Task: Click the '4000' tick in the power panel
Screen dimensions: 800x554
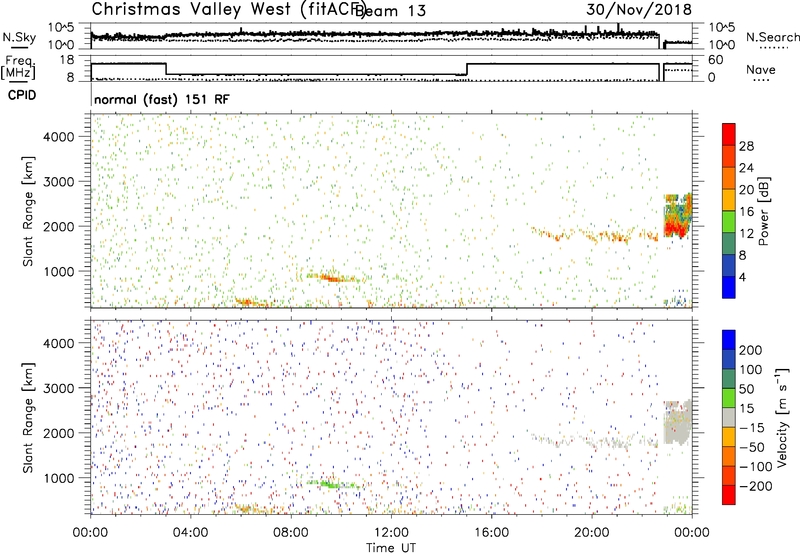Action: pyautogui.click(x=59, y=137)
